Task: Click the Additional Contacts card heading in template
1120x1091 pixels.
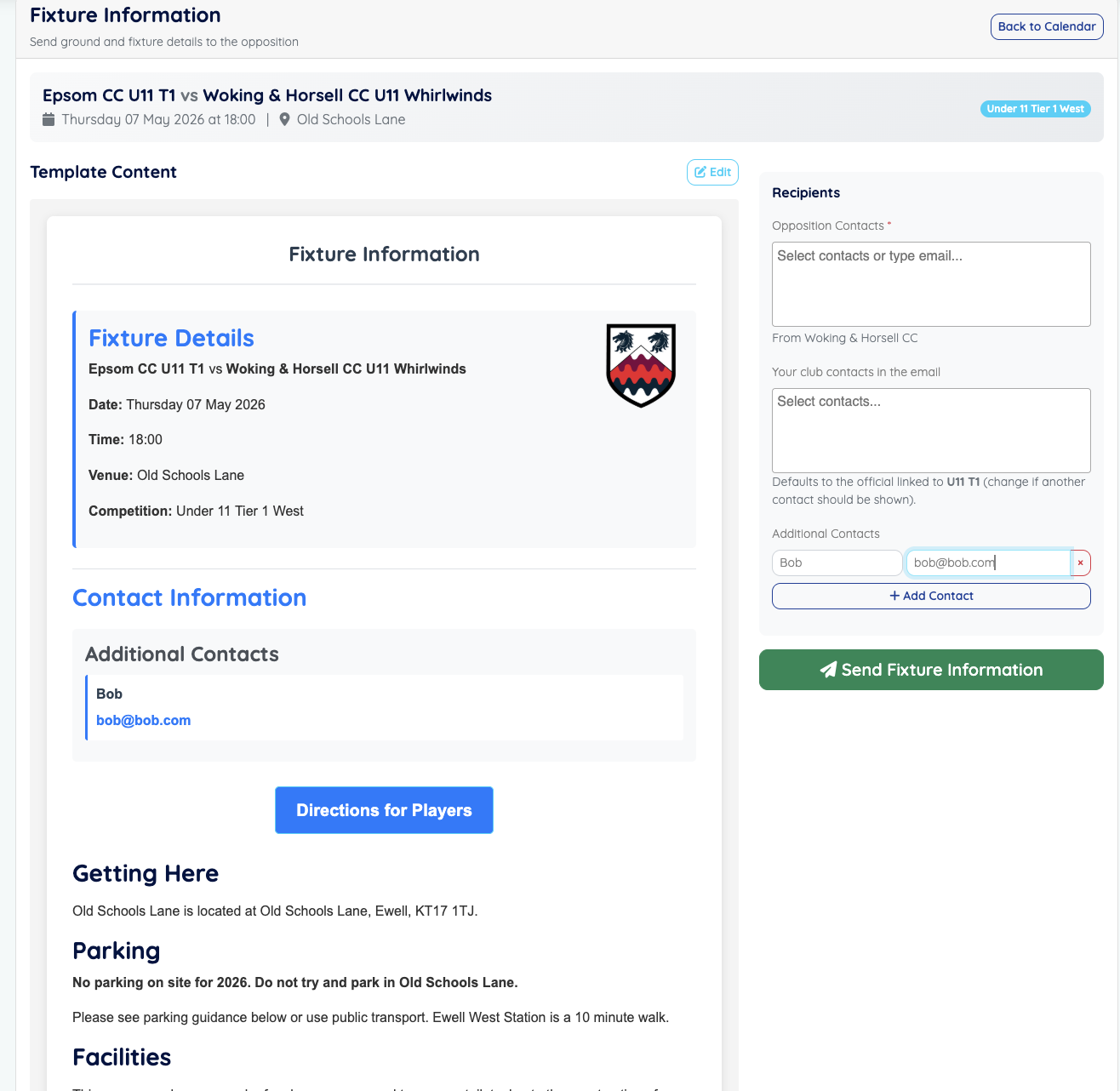Action: click(182, 654)
